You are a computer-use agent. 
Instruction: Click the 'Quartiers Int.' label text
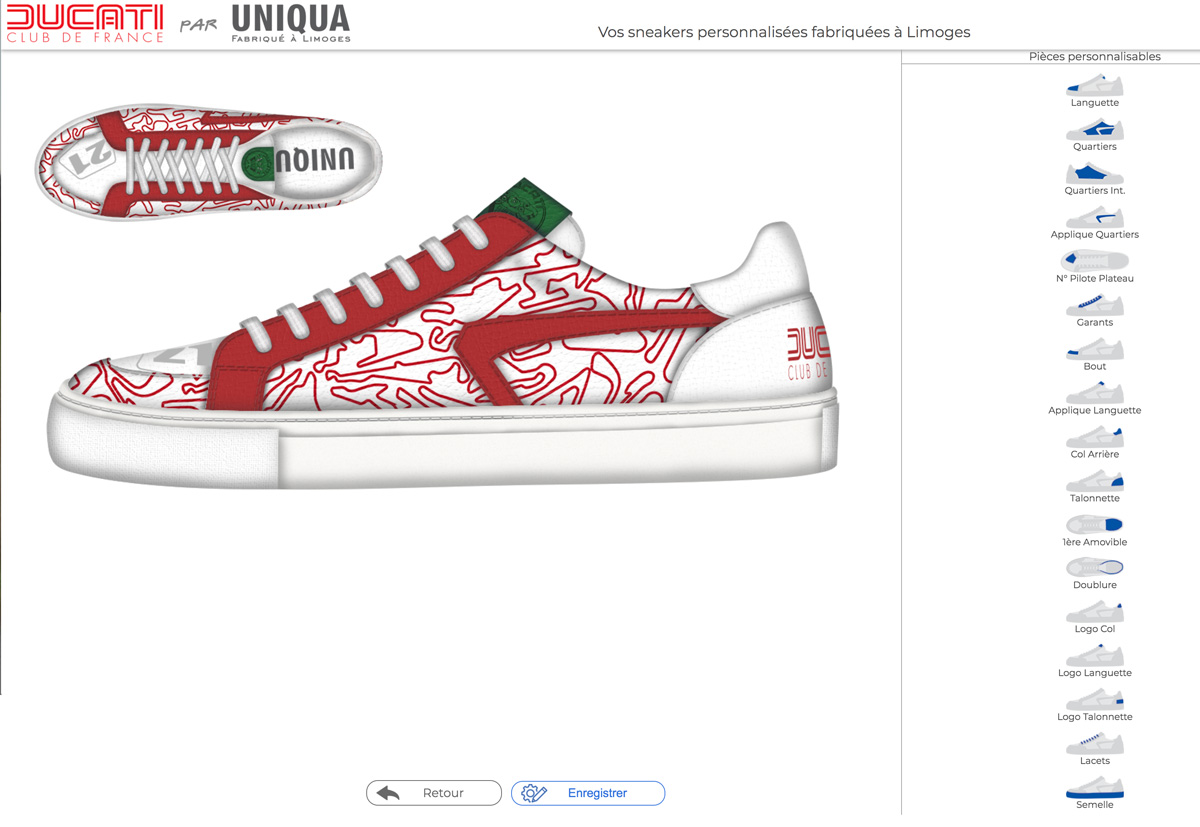coord(1095,190)
